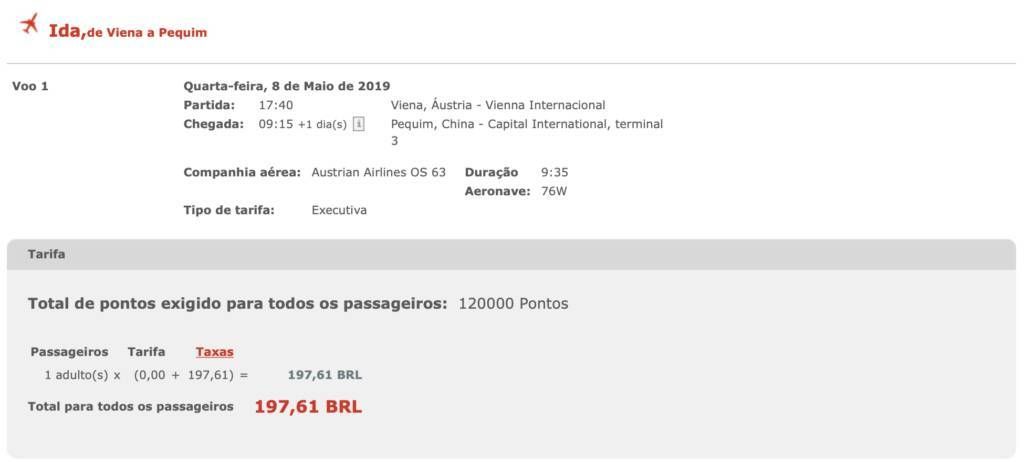Click the 'de Viena a Pequim' route title

[147, 33]
